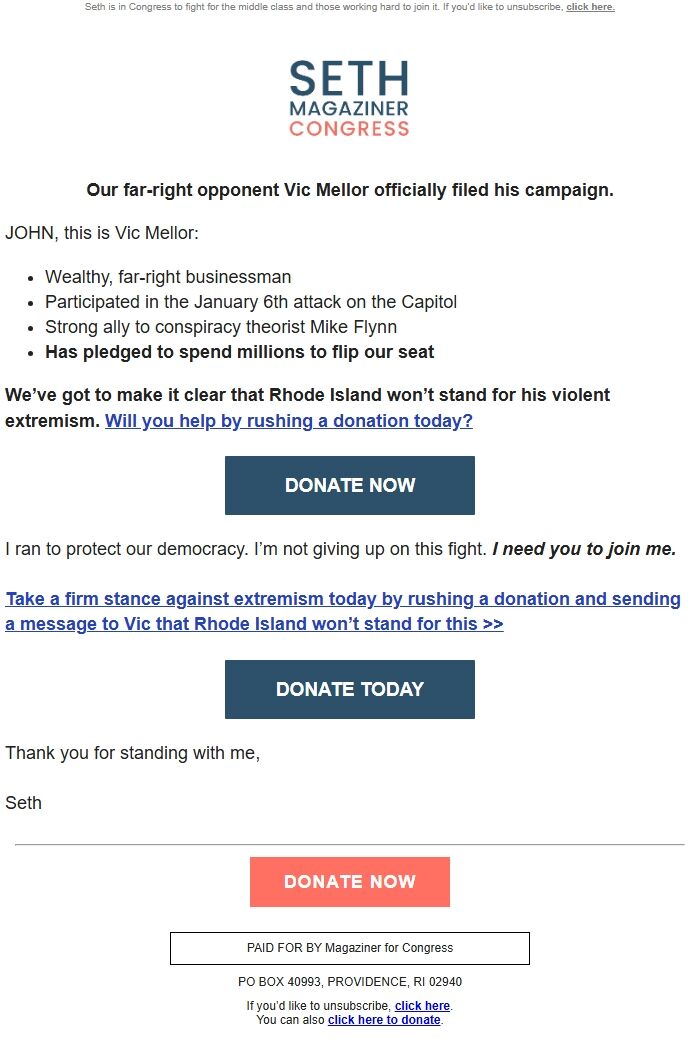700x1043 pixels.
Task: Click the top DONATE NOW button
Action: tap(349, 485)
